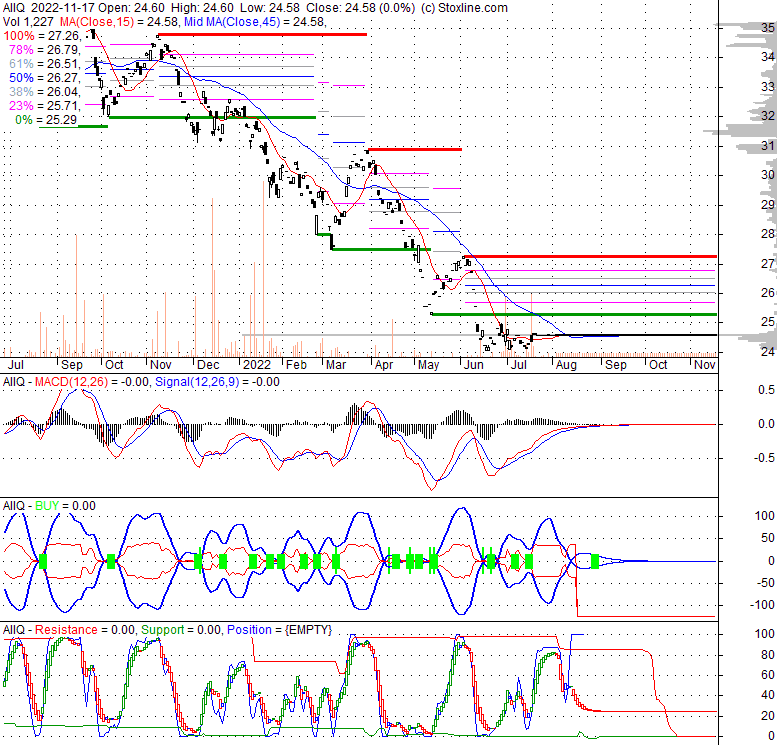This screenshot has width=778, height=746.
Task: Click the '0% = 25.29' Fibonacci label
Action: 46,120
